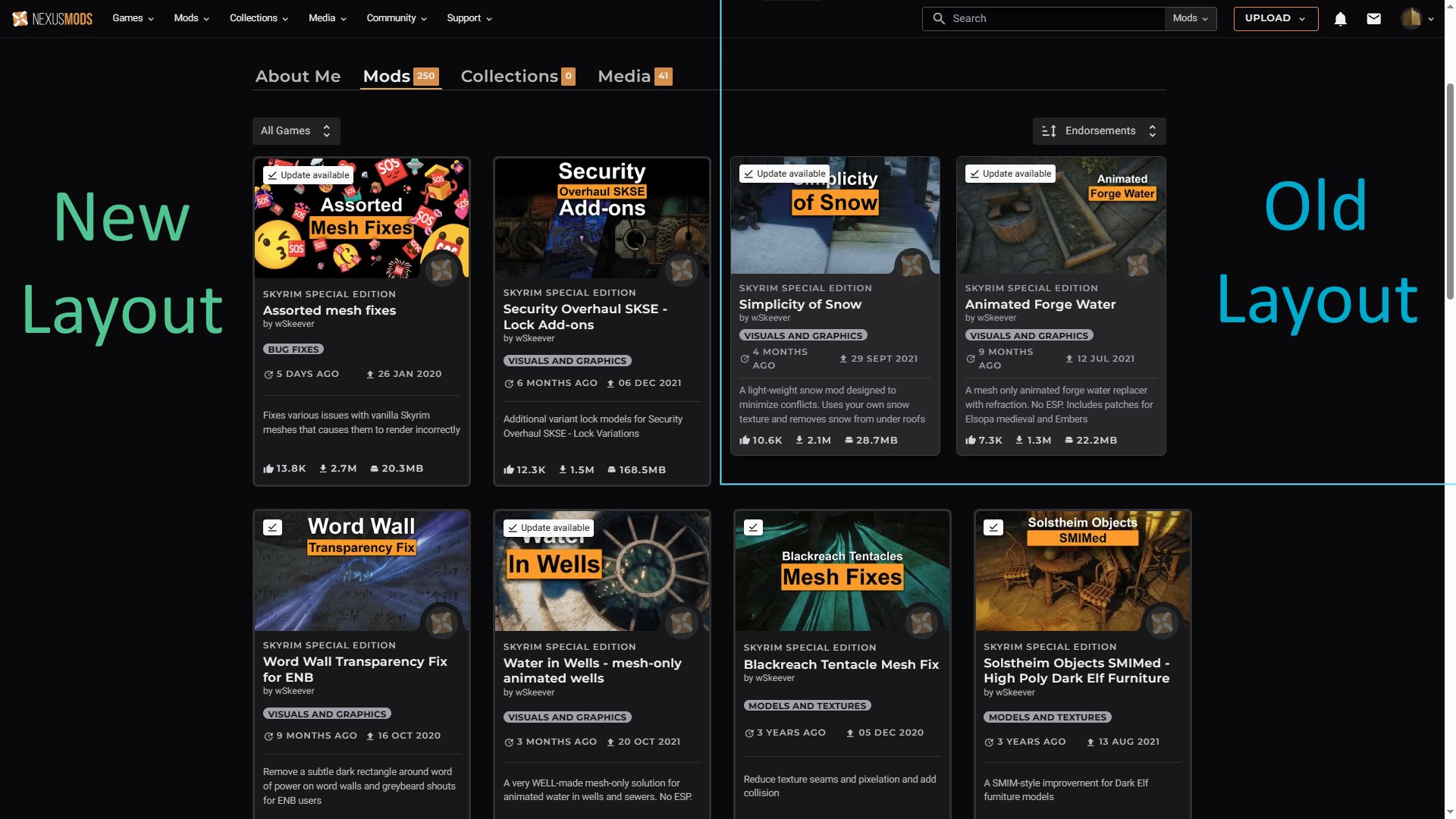Click the UPLOAD button

[1276, 18]
